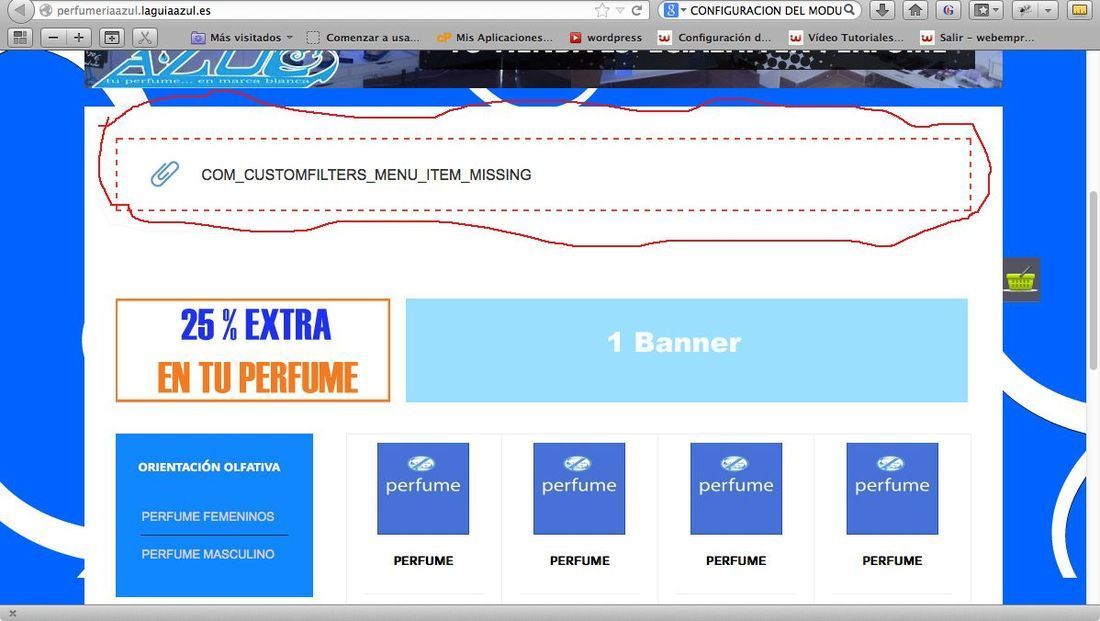Screen dimensions: 1100x621
Task: Open the first PERFUME product title
Action: pyautogui.click(x=423, y=561)
